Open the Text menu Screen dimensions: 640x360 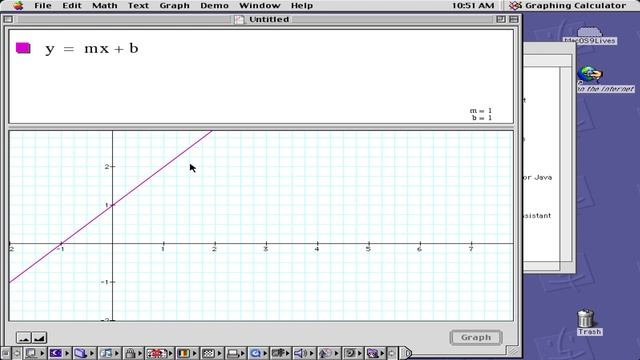pyautogui.click(x=138, y=5)
